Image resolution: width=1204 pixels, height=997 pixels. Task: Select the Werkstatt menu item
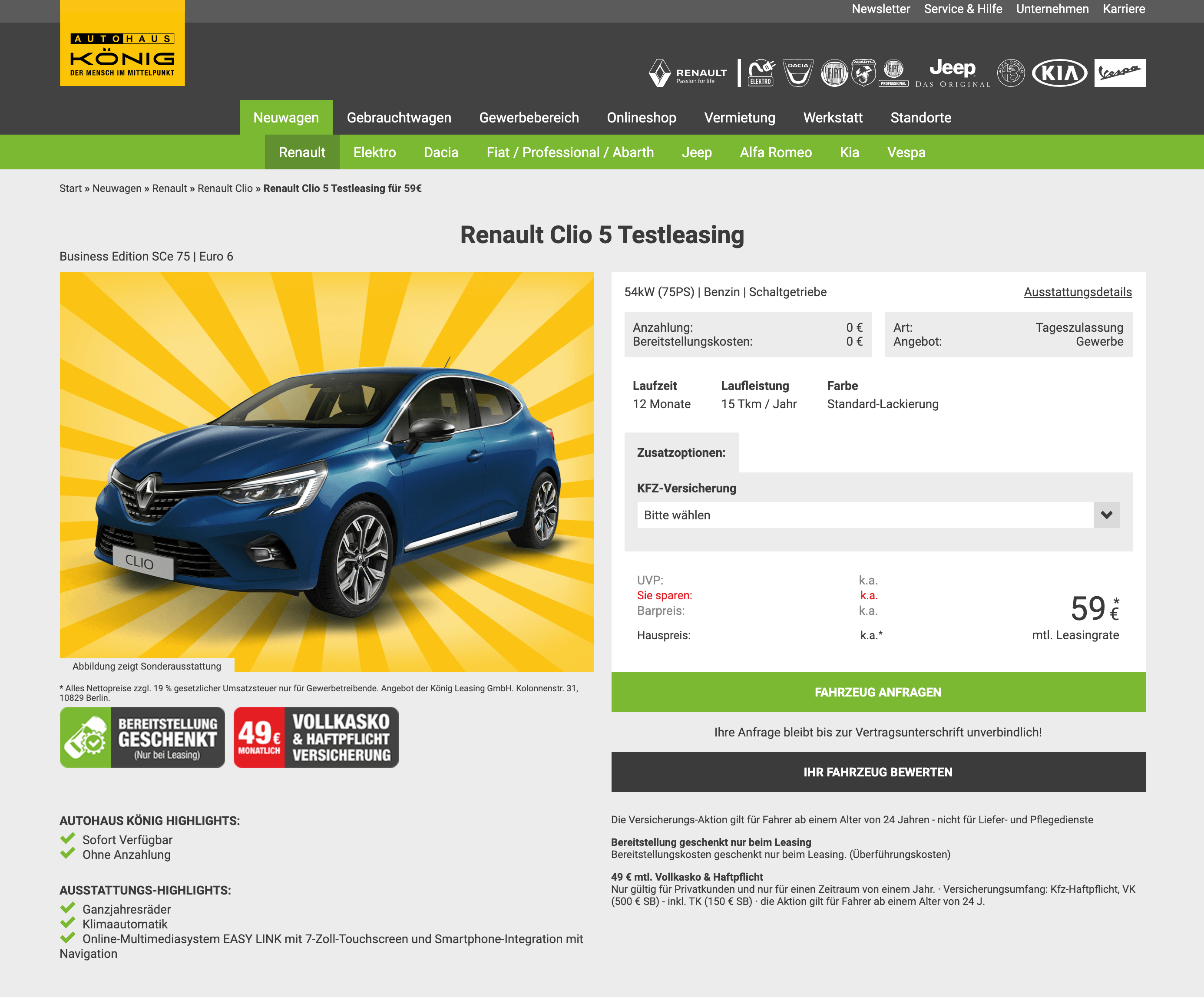pos(833,118)
